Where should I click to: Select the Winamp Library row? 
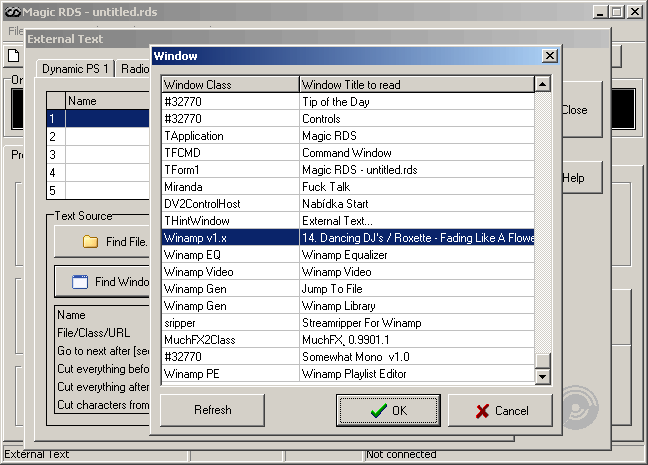coord(348,305)
